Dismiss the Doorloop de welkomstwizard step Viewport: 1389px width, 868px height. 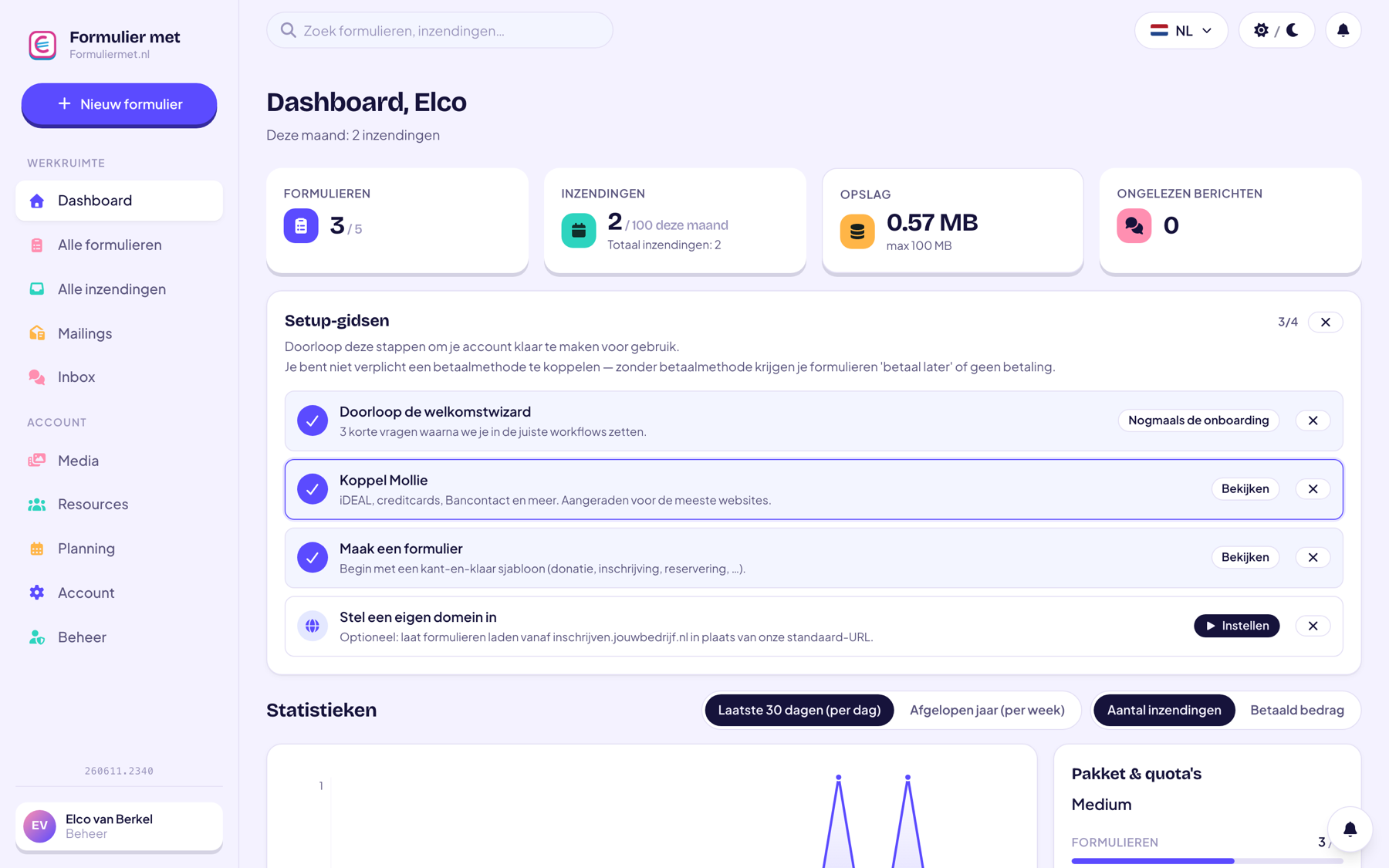1313,420
